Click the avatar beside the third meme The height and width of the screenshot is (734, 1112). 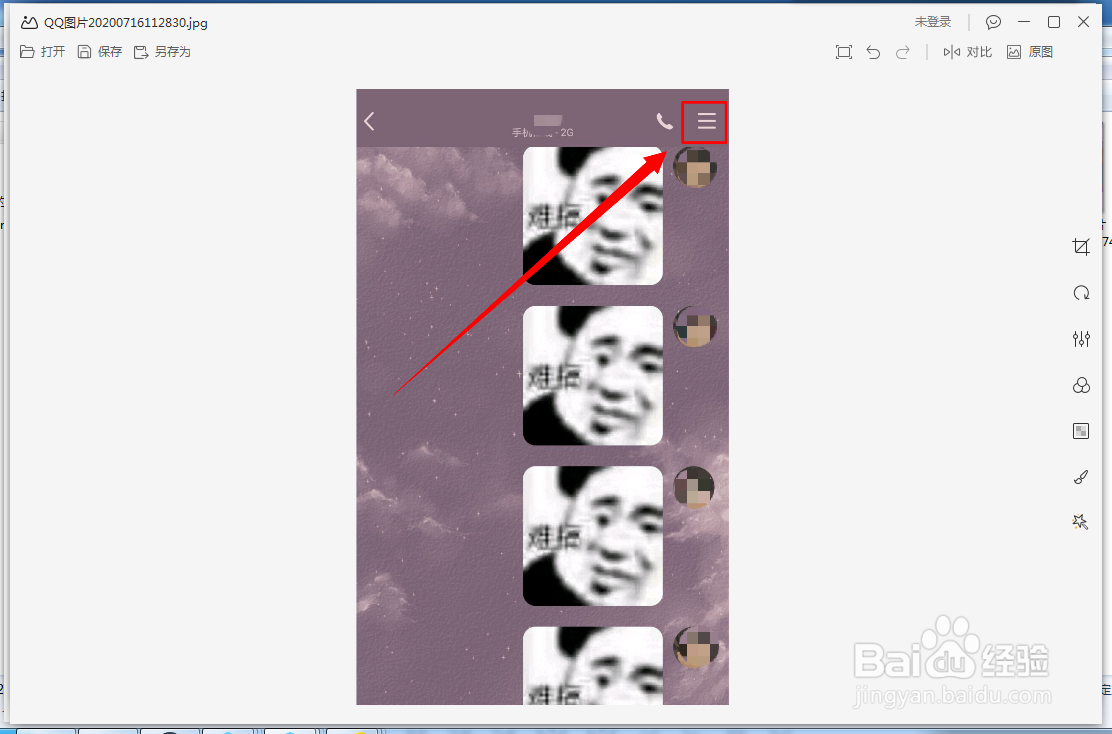pyautogui.click(x=694, y=487)
